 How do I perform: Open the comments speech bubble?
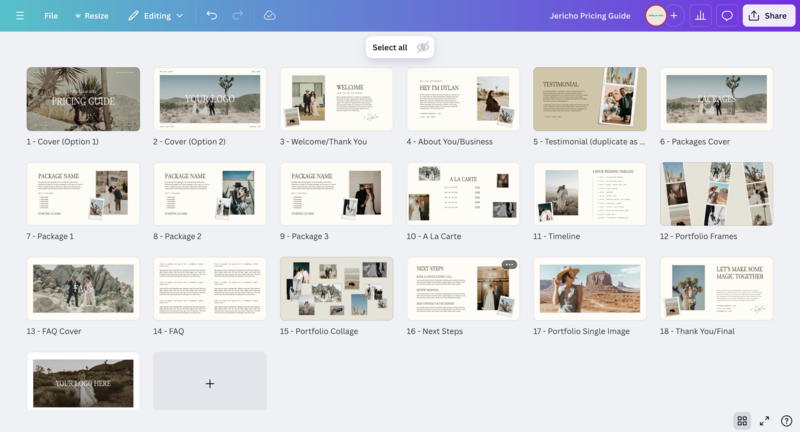727,16
